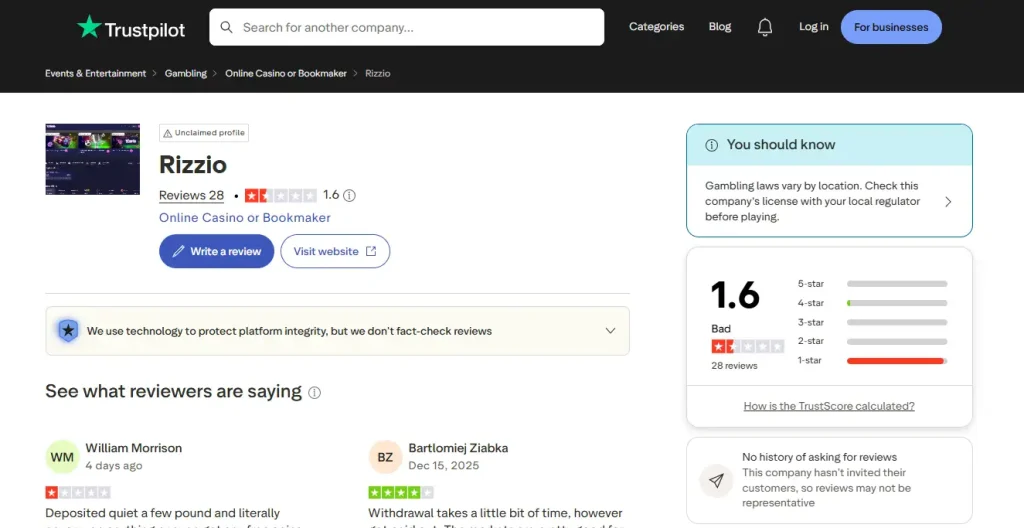Click the shield star integrity icon
1024x528 pixels.
tap(68, 331)
